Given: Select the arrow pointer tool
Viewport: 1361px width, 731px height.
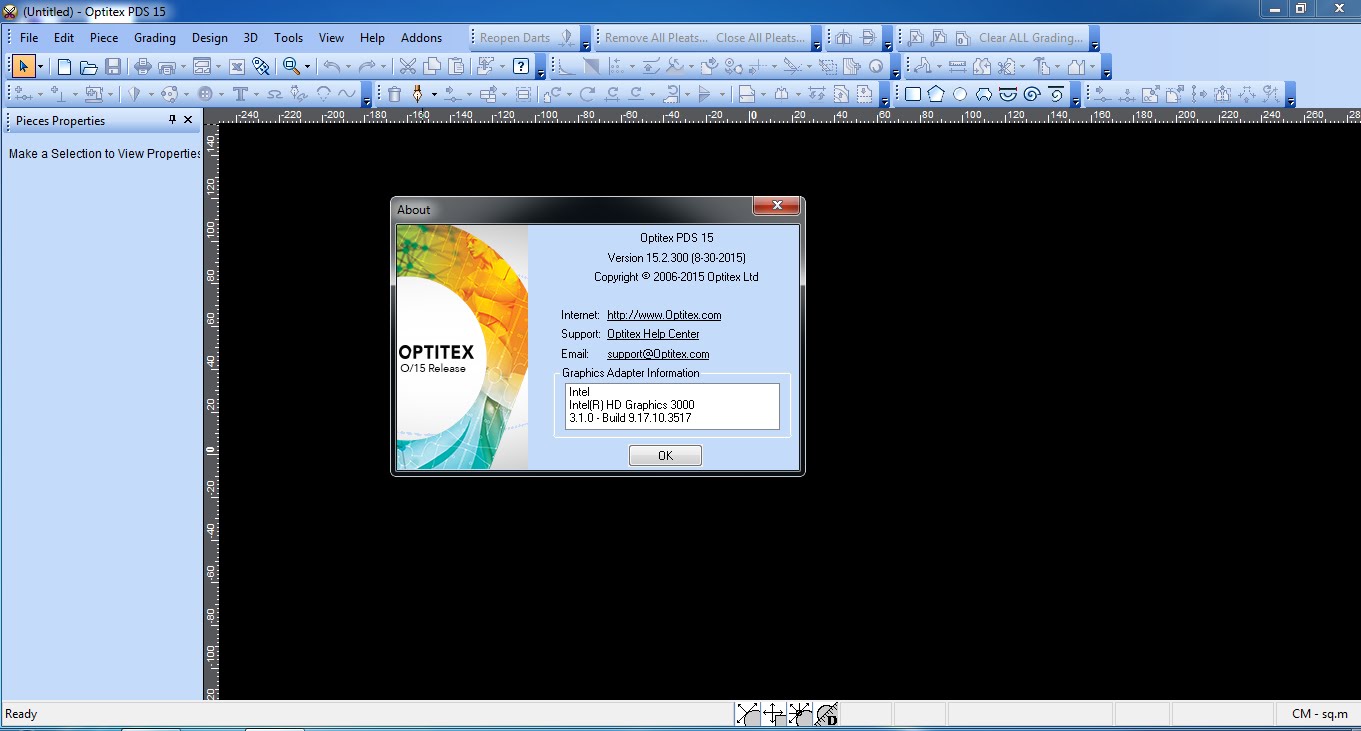Looking at the screenshot, I should click(24, 67).
